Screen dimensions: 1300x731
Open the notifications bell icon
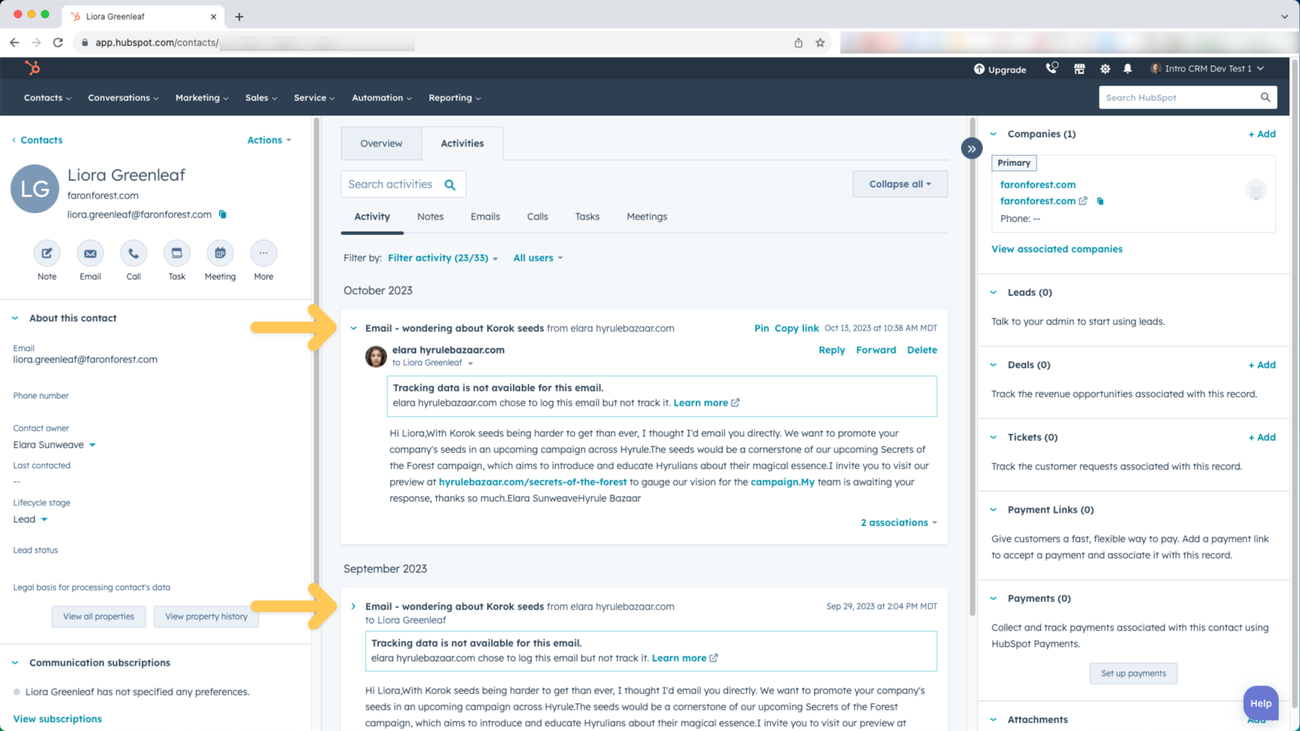point(1127,68)
